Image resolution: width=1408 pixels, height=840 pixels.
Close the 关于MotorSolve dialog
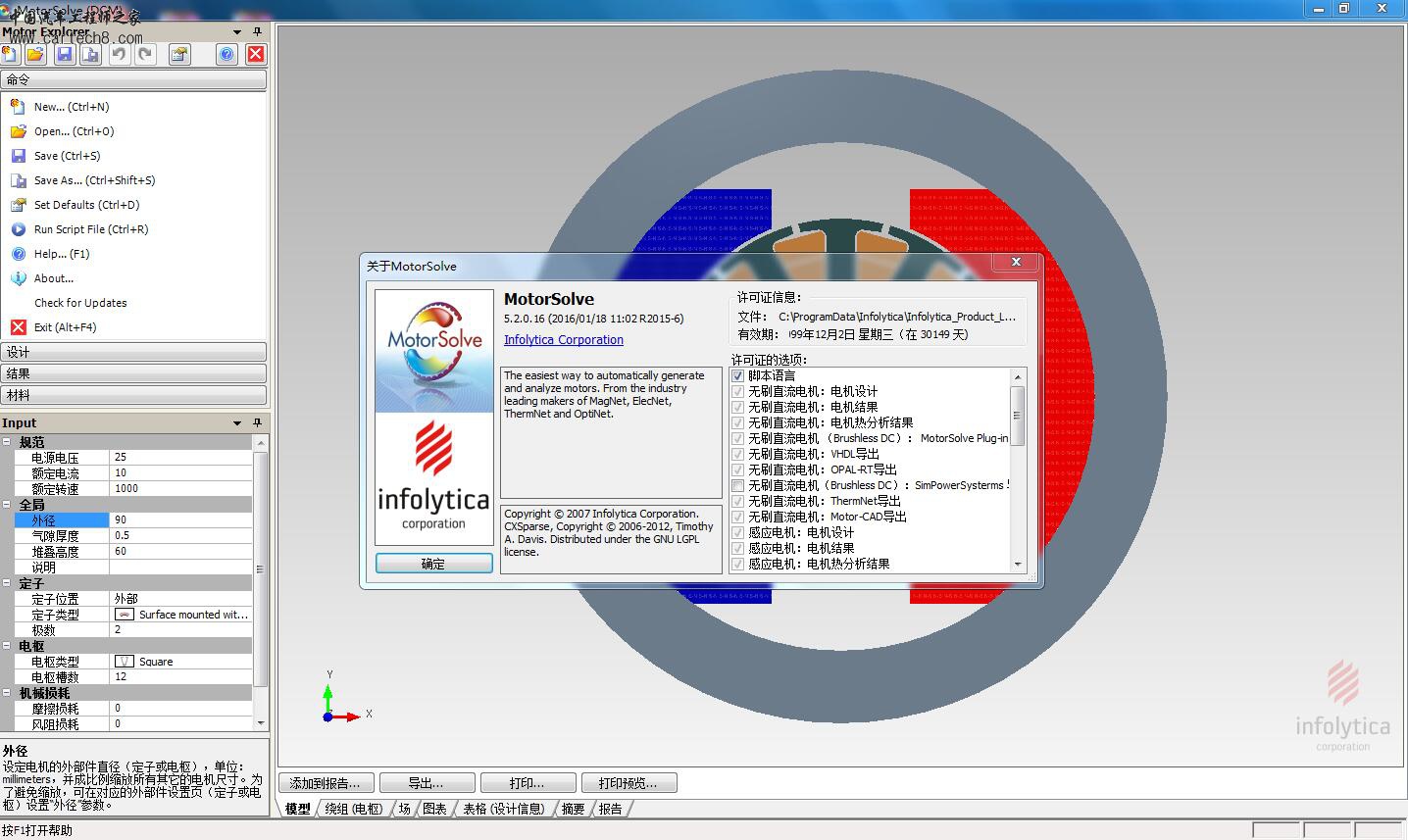1016,263
